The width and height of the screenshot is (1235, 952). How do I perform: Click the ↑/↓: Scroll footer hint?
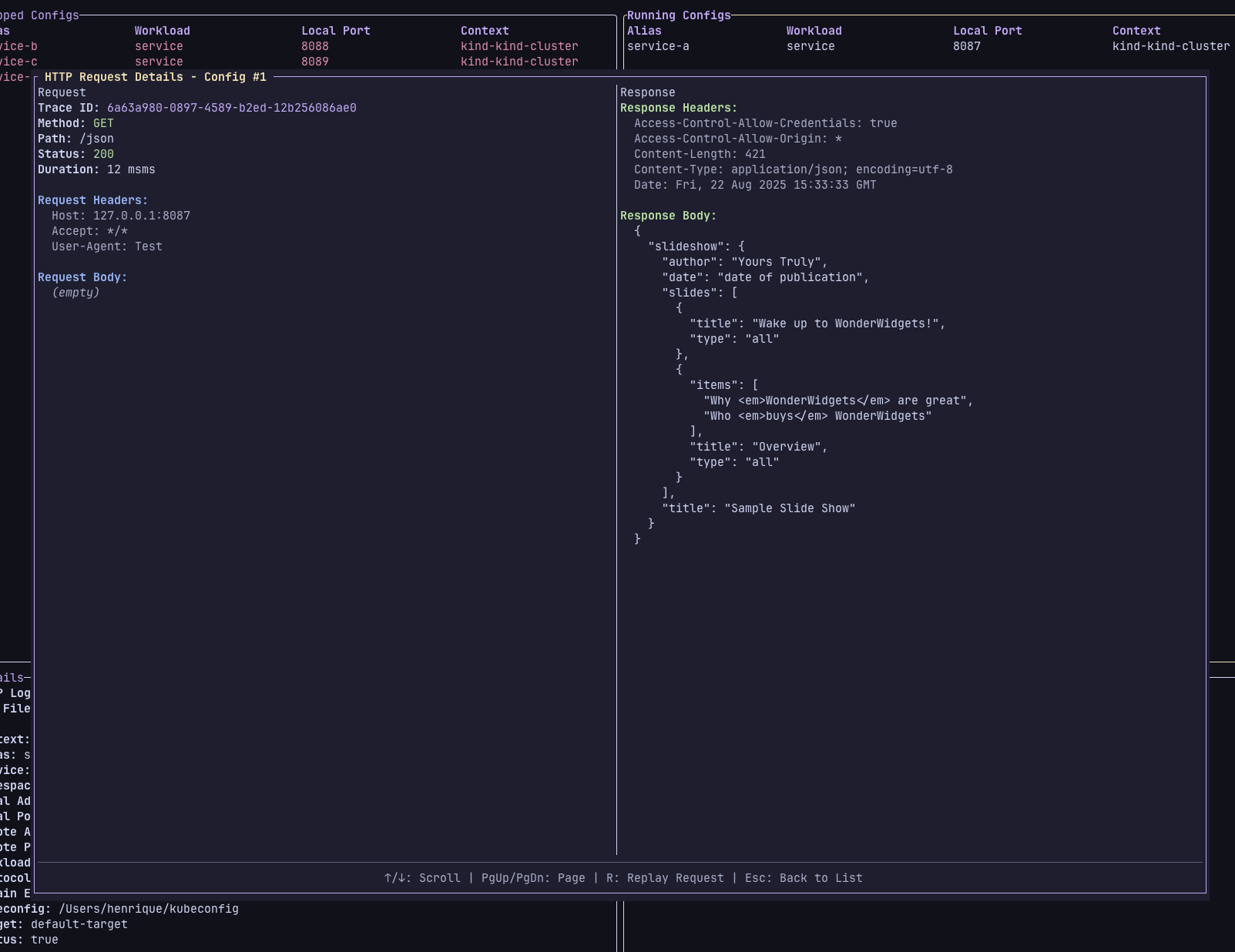(x=422, y=878)
